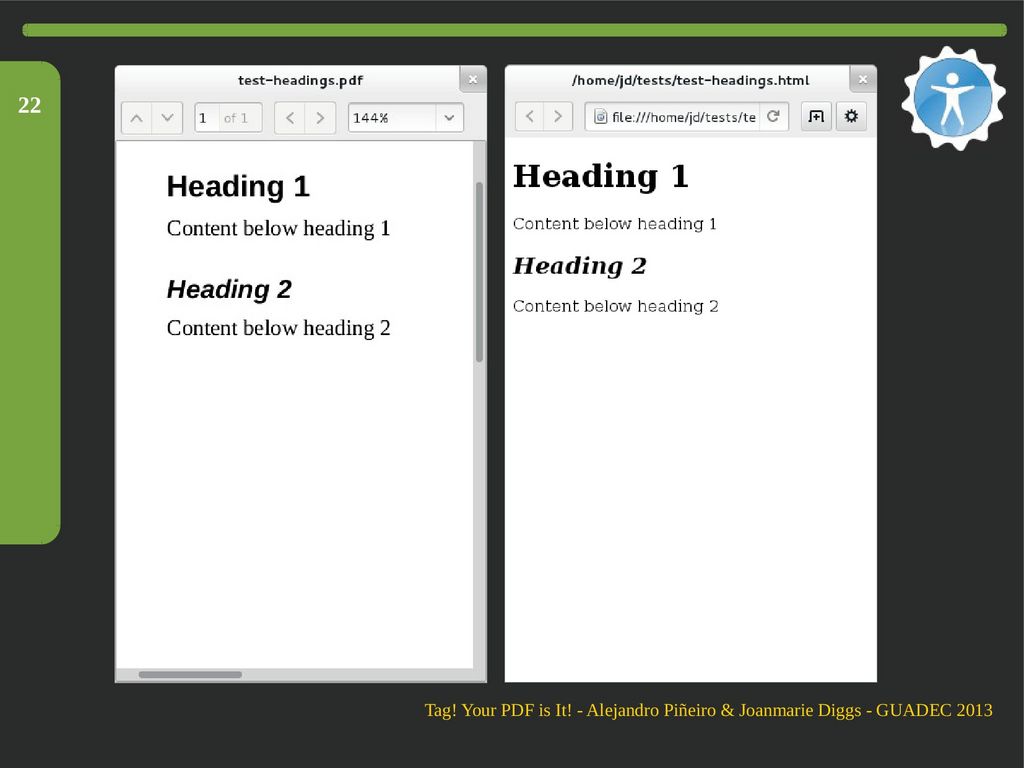Click the previous page up arrow in PDF viewer
The width and height of the screenshot is (1024, 768).
137,118
